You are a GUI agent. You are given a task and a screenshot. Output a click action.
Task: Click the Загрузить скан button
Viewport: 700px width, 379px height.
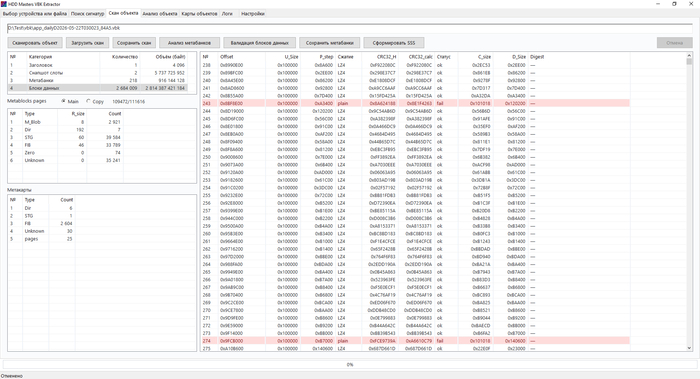(88, 43)
